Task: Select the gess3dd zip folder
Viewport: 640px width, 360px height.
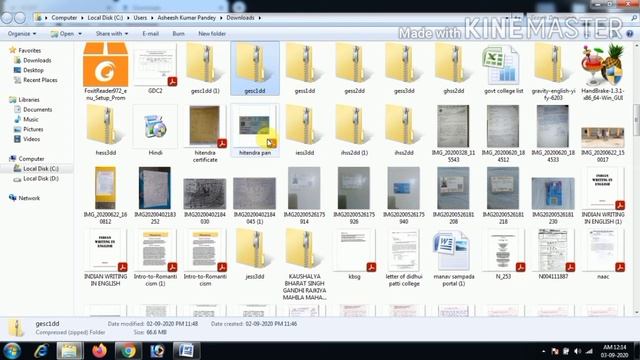Action: 404,64
